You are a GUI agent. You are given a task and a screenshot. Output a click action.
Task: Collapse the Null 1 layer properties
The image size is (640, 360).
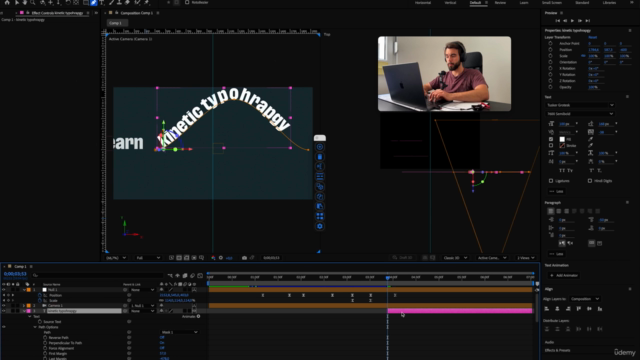click(x=24, y=290)
